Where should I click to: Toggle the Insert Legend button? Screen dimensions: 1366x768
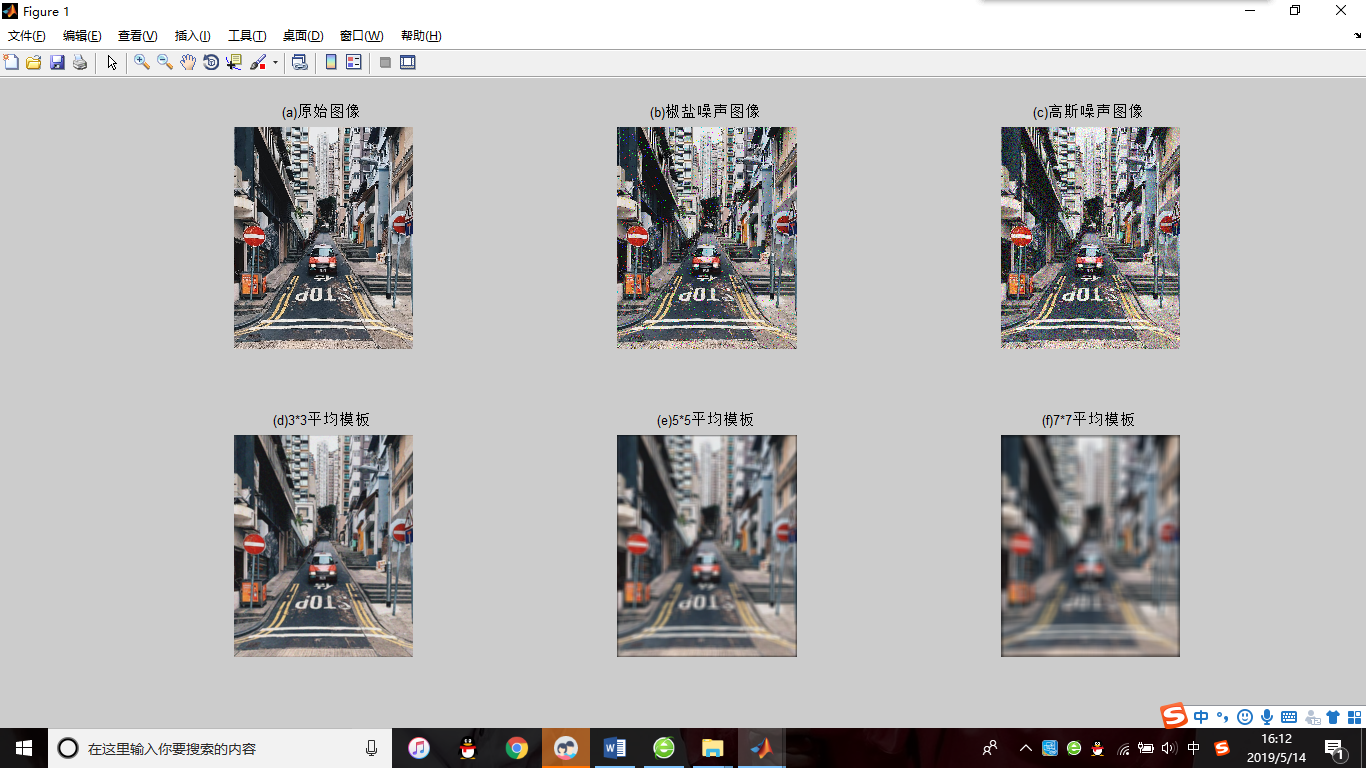pyautogui.click(x=354, y=63)
